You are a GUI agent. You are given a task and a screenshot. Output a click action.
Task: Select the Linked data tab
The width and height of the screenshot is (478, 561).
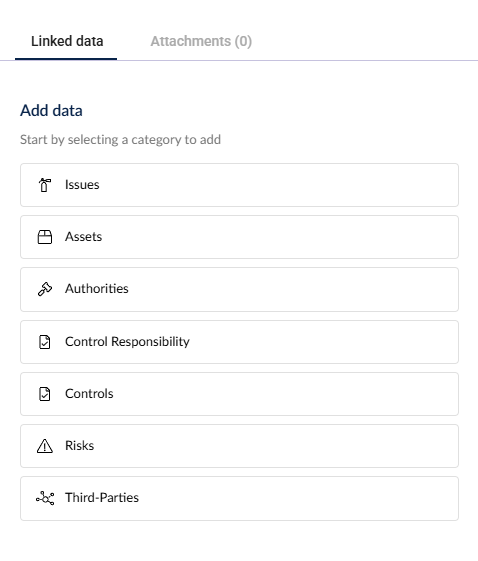click(x=67, y=41)
